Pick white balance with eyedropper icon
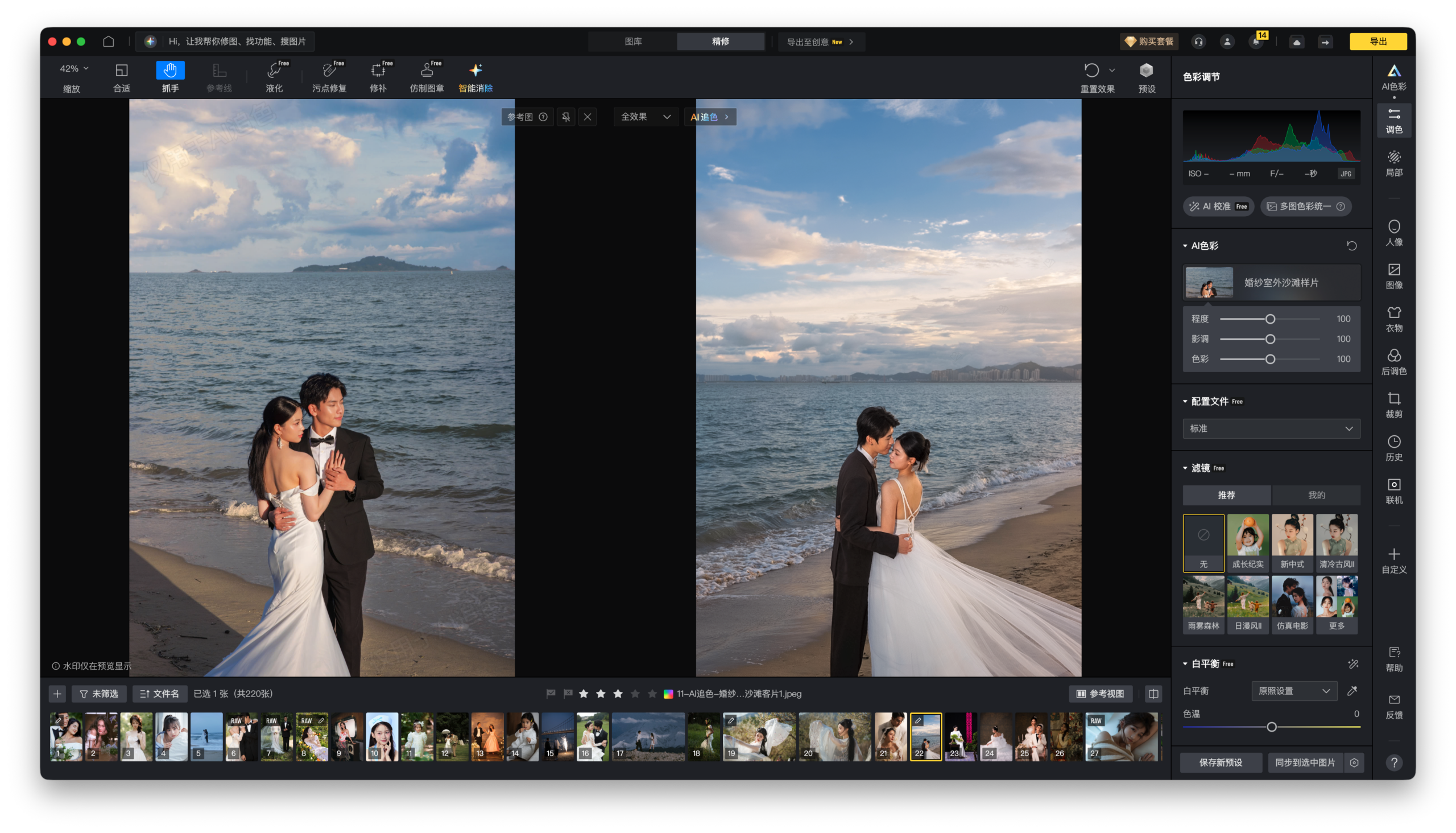The height and width of the screenshot is (833, 1456). [1352, 691]
